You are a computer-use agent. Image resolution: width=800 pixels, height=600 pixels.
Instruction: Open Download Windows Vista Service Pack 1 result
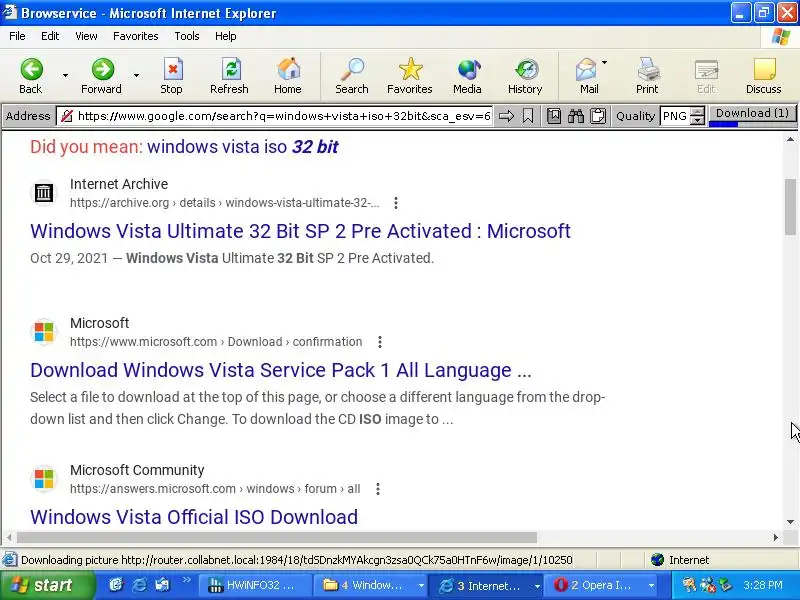click(x=281, y=370)
